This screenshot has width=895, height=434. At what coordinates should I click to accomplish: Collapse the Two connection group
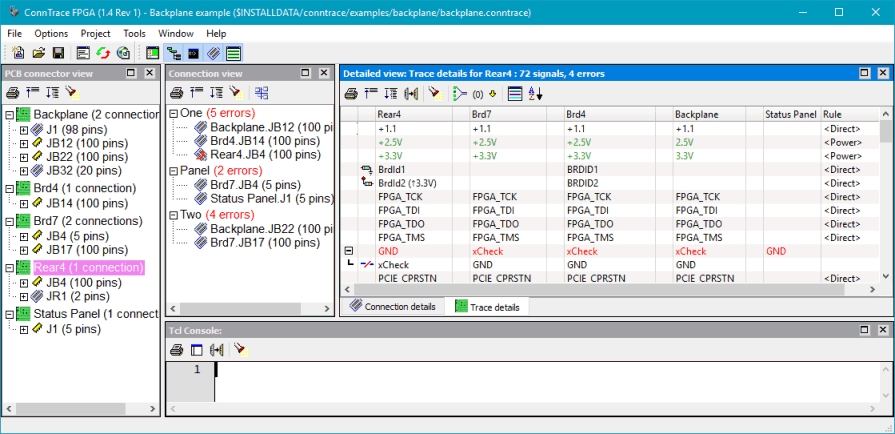click(x=174, y=215)
